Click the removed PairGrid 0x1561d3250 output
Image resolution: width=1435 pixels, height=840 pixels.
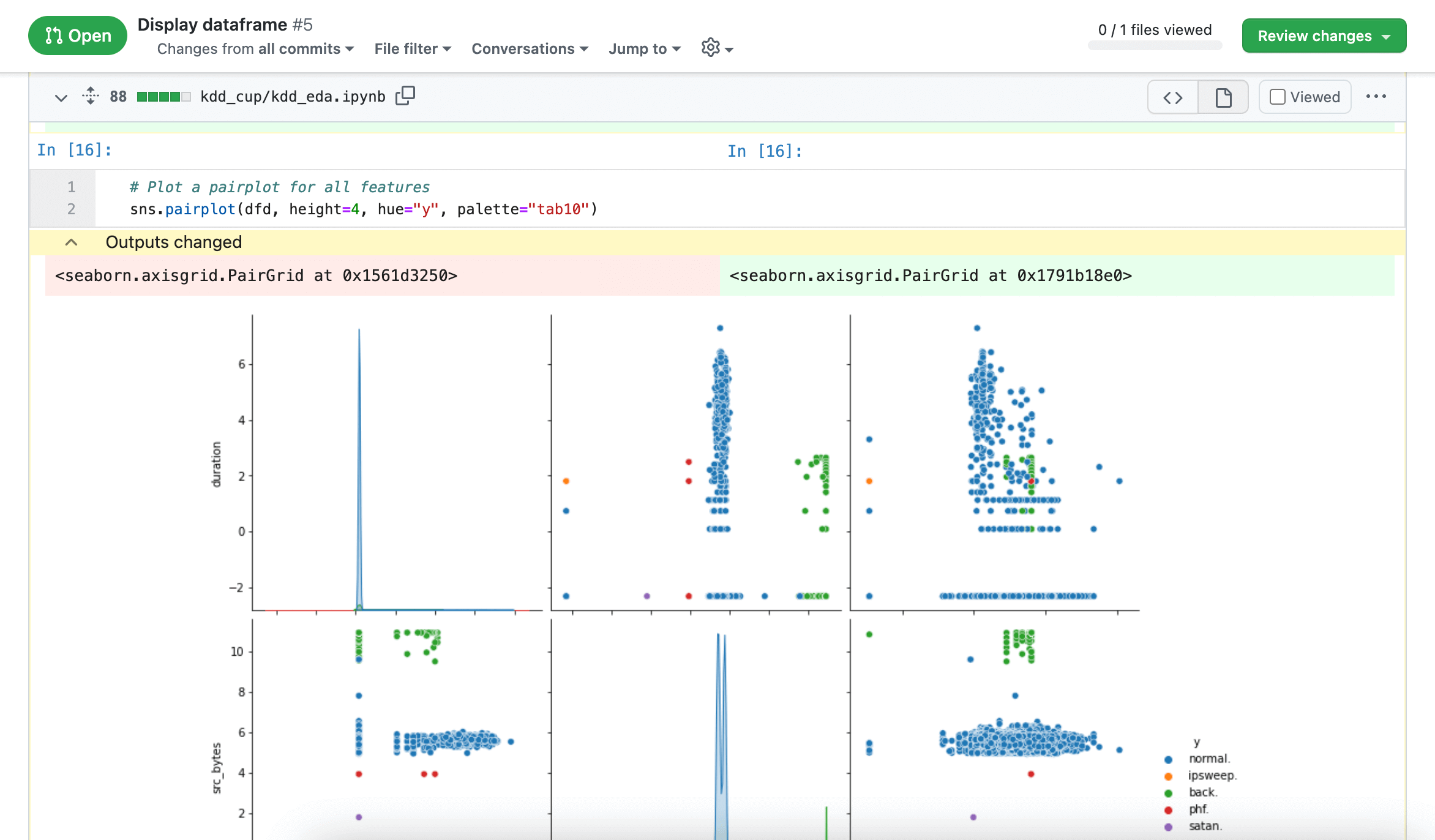(256, 276)
